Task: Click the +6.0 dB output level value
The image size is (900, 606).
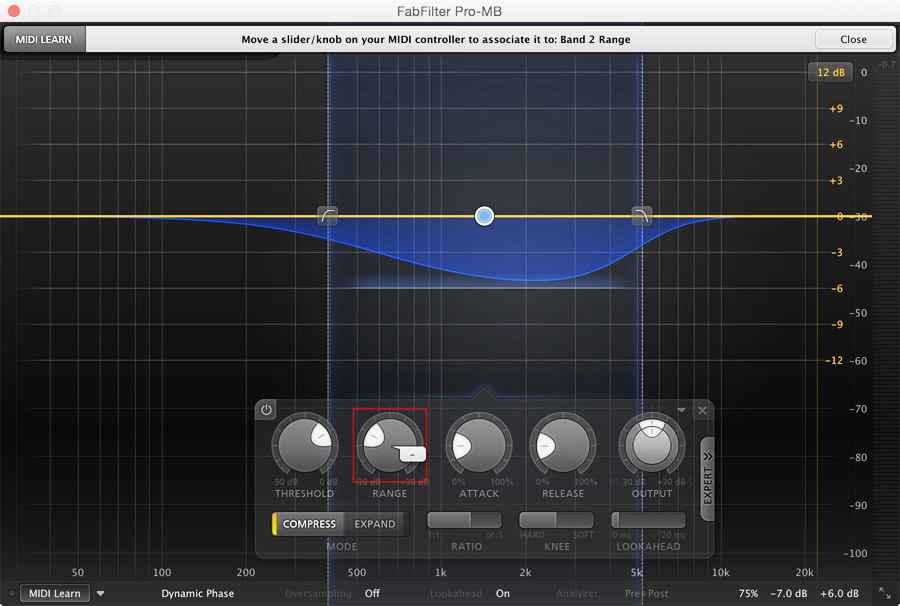Action: [x=839, y=593]
